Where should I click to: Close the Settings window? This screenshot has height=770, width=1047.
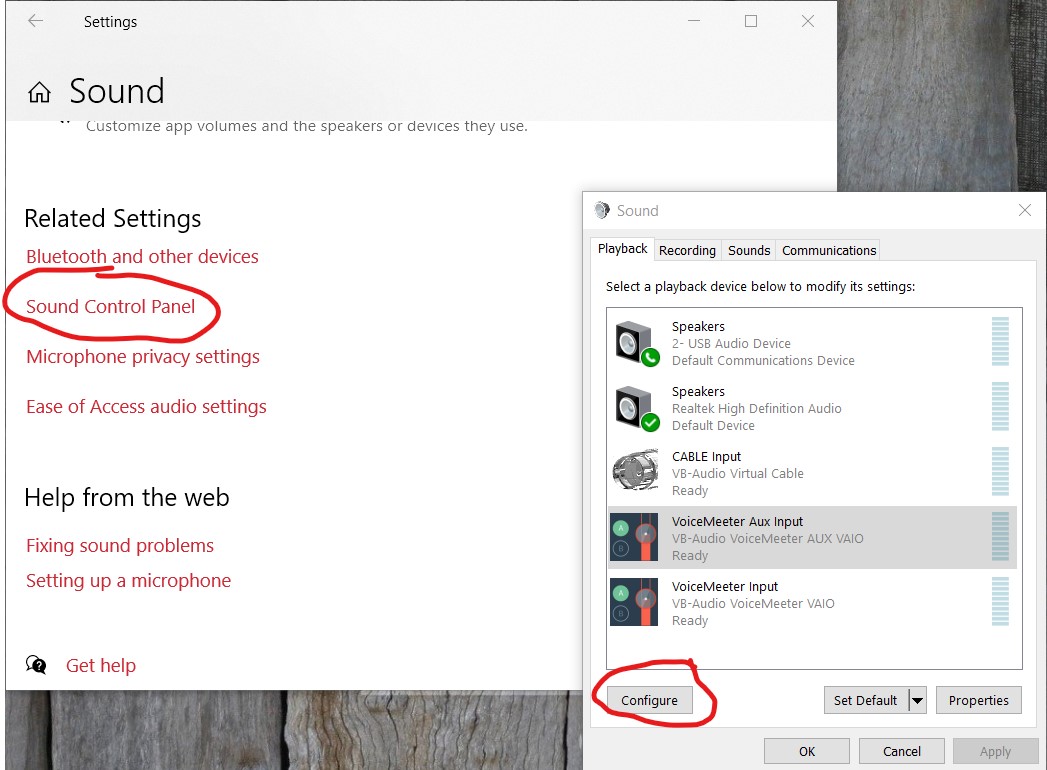[x=807, y=21]
